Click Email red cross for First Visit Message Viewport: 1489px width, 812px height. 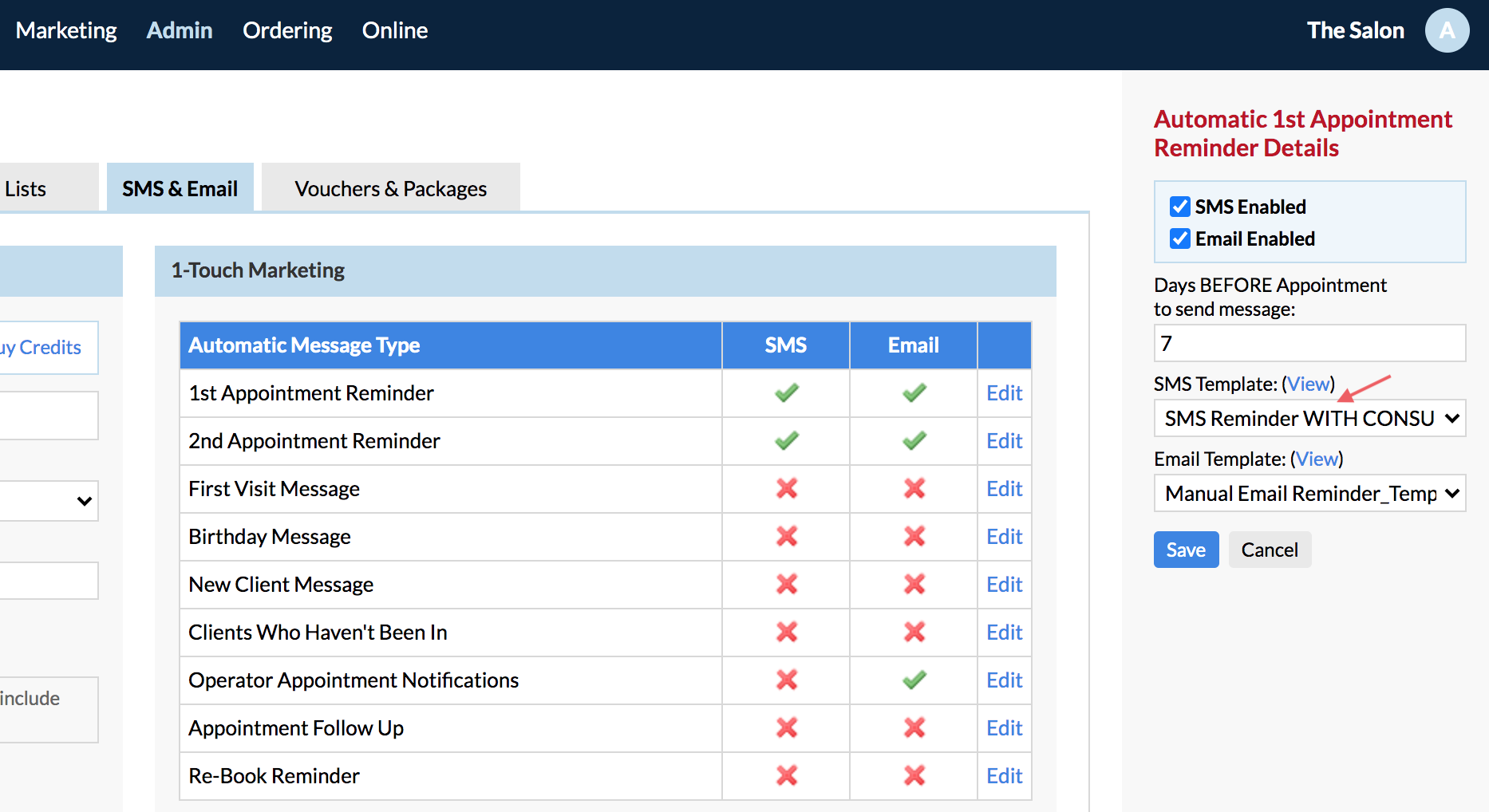click(914, 488)
